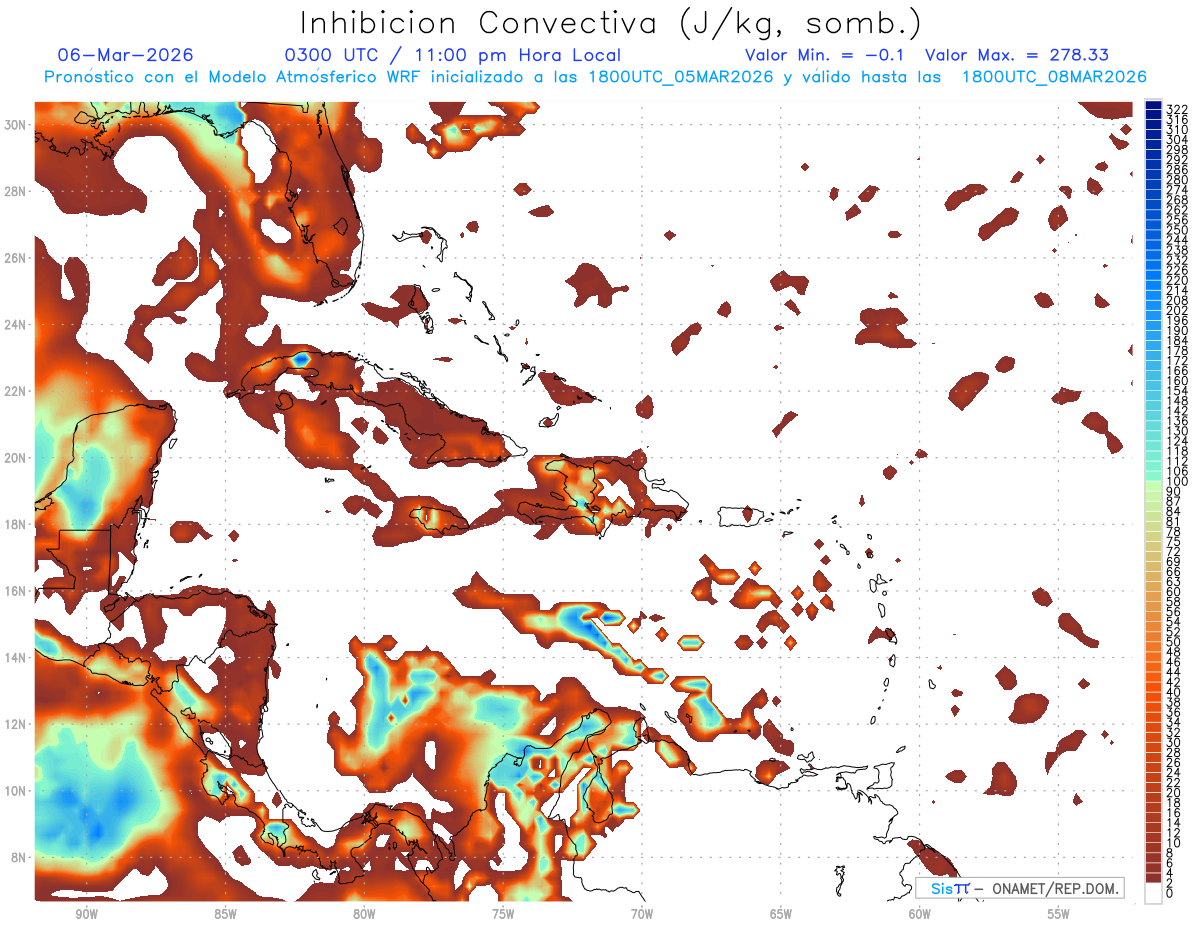Image resolution: width=1200 pixels, height=927 pixels.
Task: Click the 'SisTT - ONAMET/REP.DOM.' credit box
Action: [x=1020, y=888]
